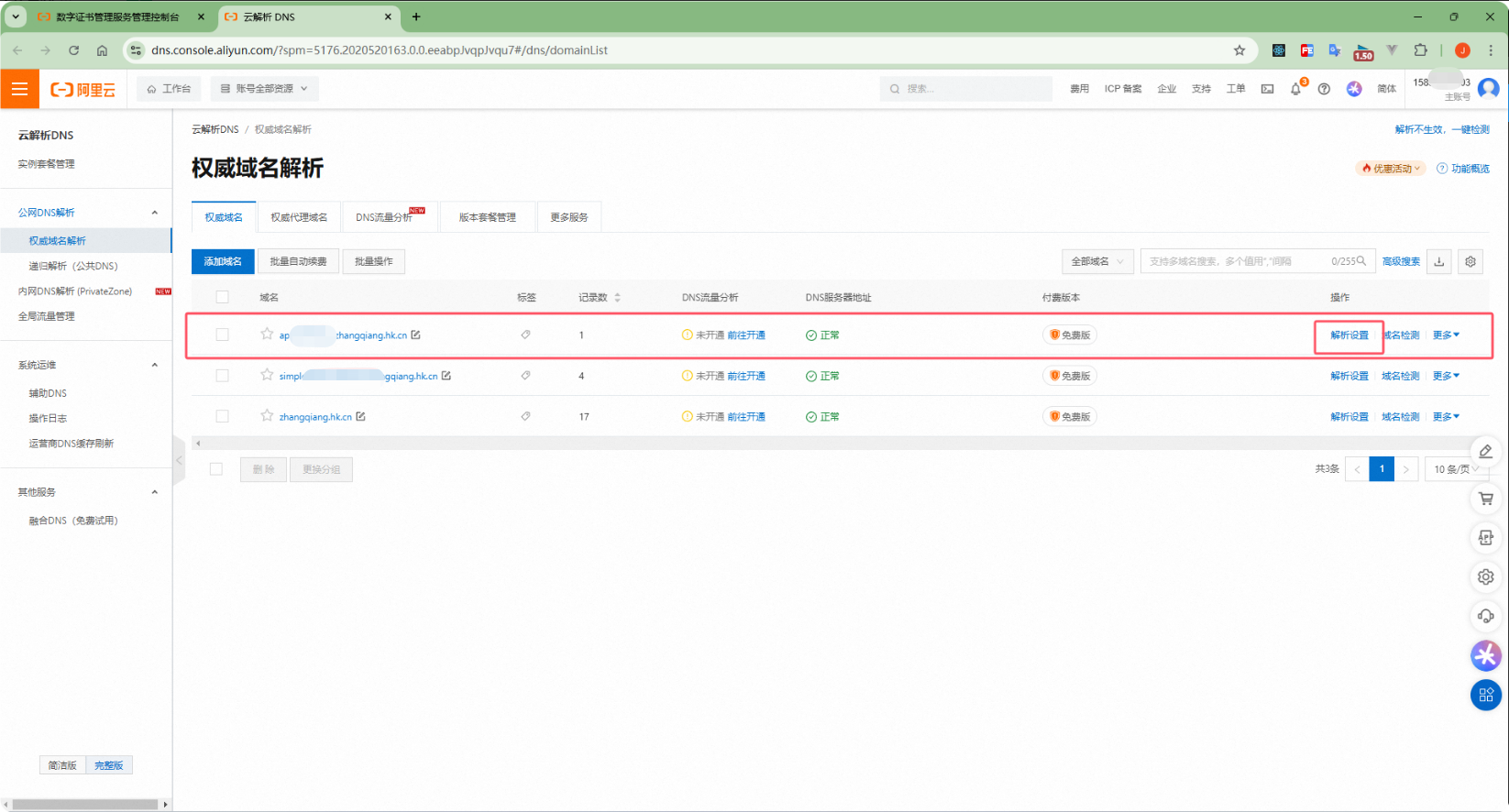
Task: Open the floating pencil feedback icon
Action: (1486, 451)
